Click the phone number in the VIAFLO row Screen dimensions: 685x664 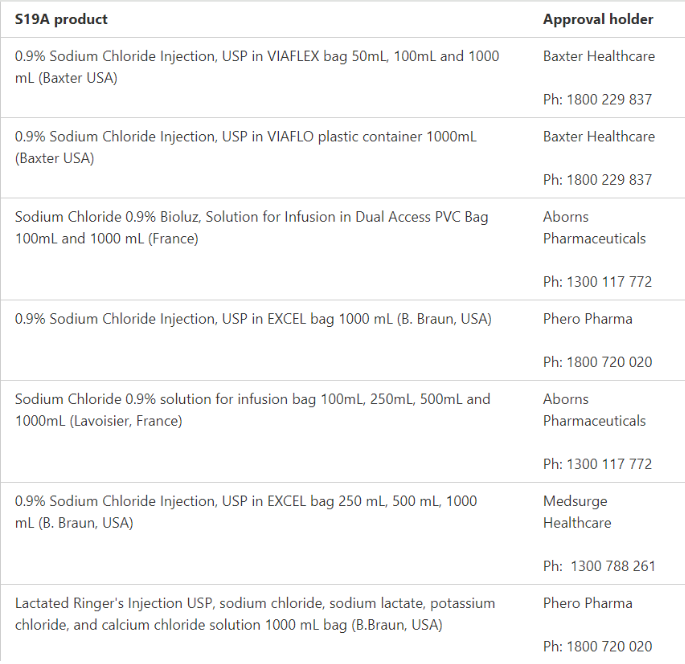(x=597, y=180)
